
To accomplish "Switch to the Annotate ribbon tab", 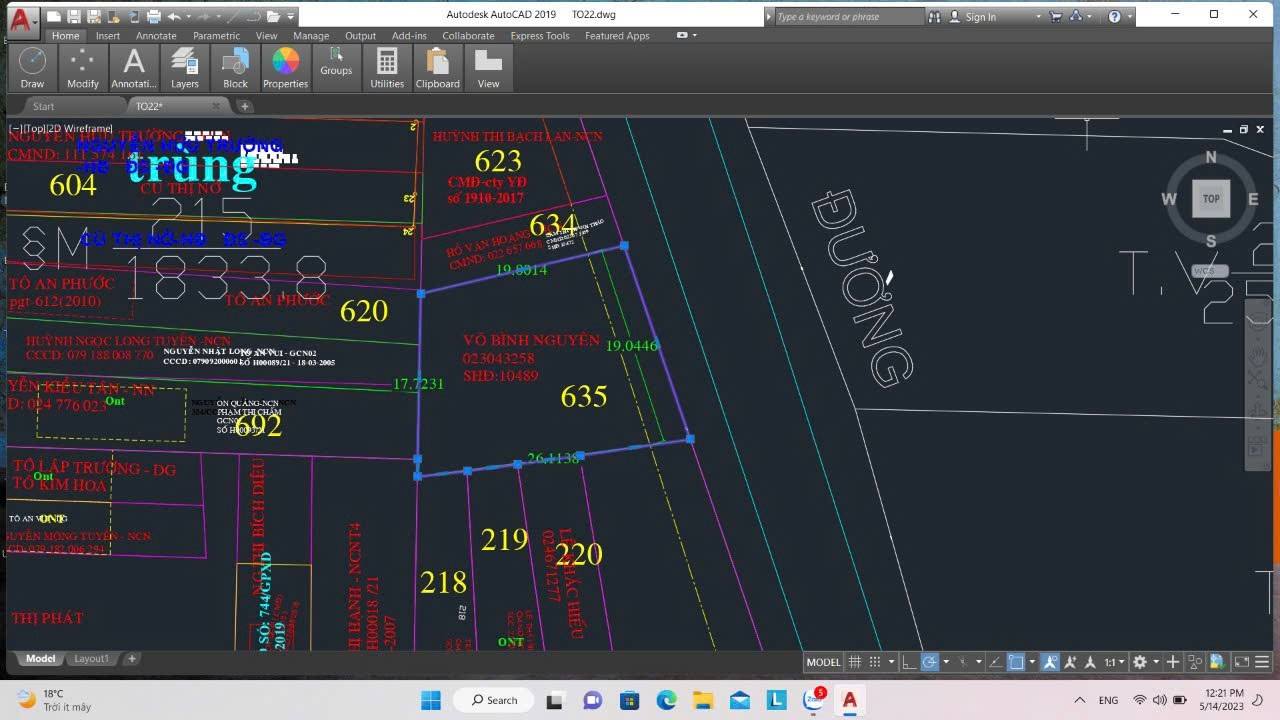I will coord(155,35).
